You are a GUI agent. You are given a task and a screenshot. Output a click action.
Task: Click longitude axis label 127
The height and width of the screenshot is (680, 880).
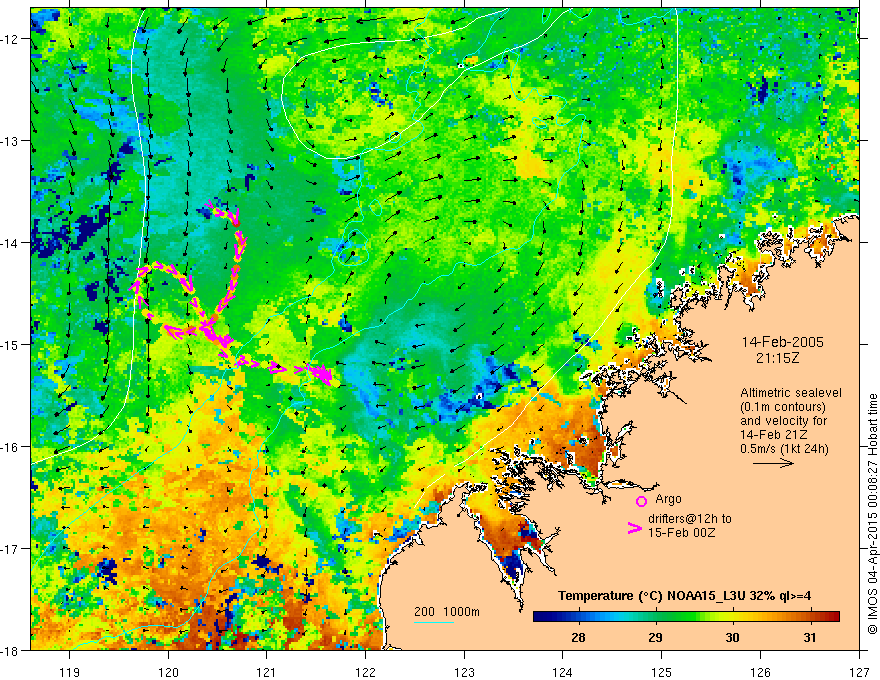[x=859, y=672]
